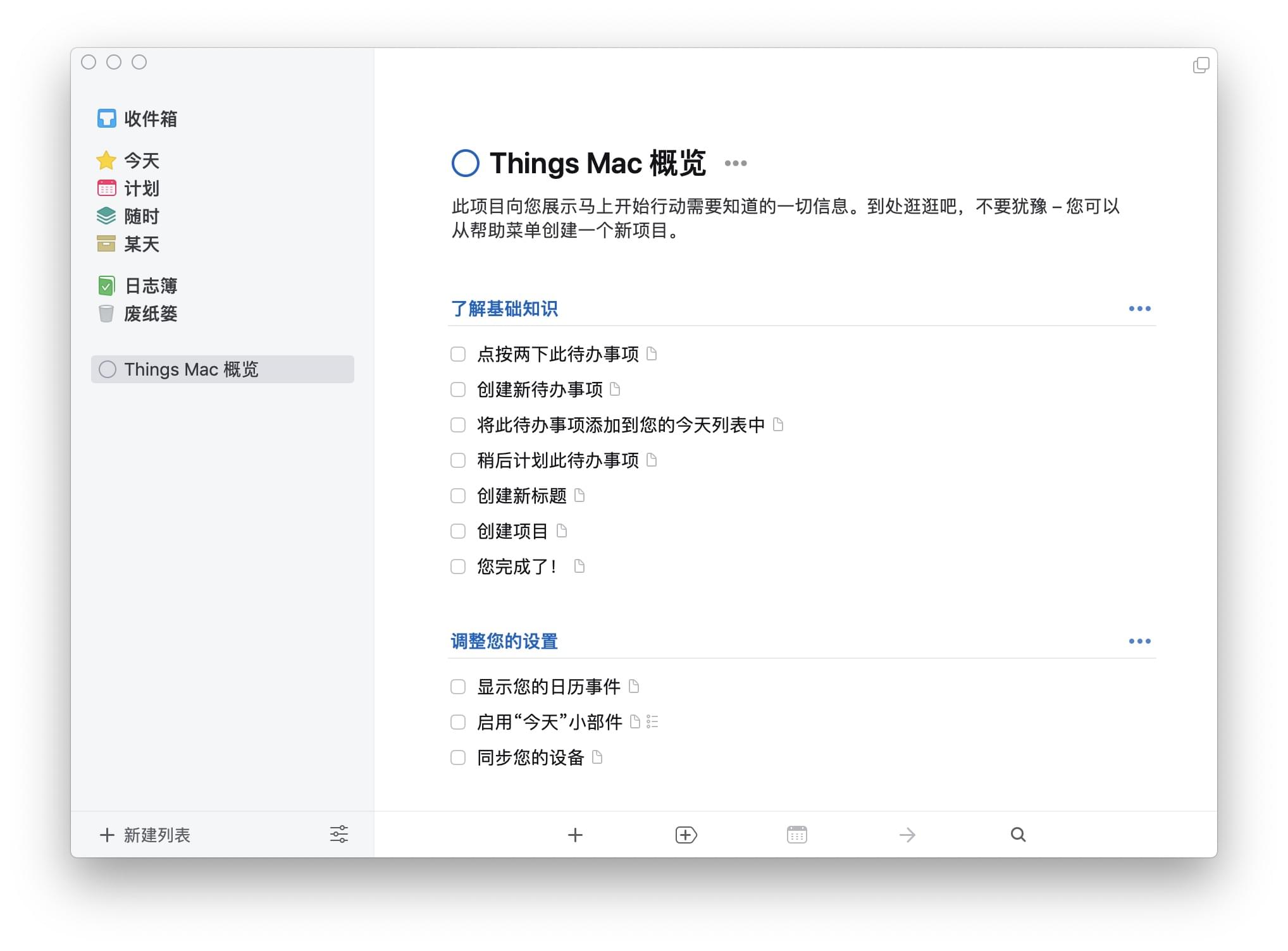This screenshot has width=1288, height=951.
Task: Select the 日志簿 label in sidebar
Action: 151,286
